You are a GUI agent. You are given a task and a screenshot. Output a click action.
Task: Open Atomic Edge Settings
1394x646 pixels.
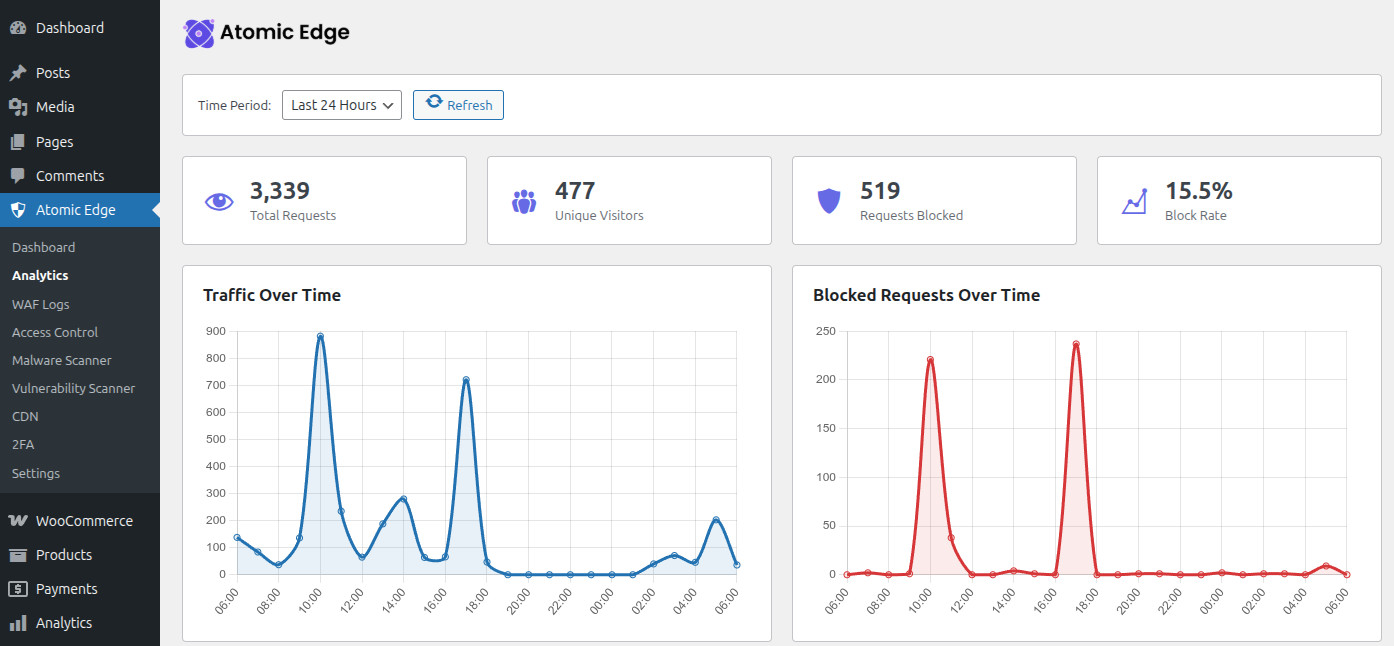[x=35, y=473]
